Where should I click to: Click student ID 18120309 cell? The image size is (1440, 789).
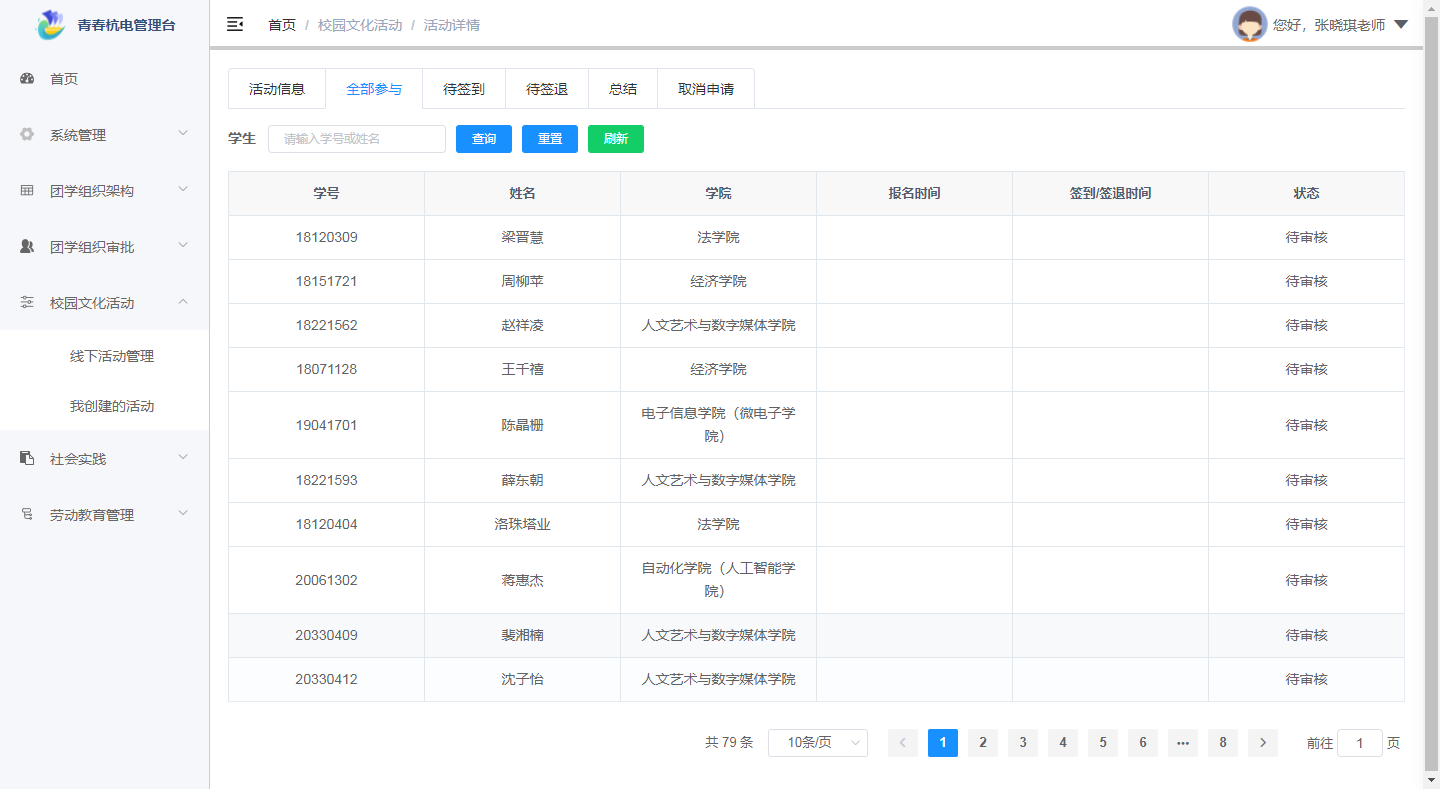point(326,237)
